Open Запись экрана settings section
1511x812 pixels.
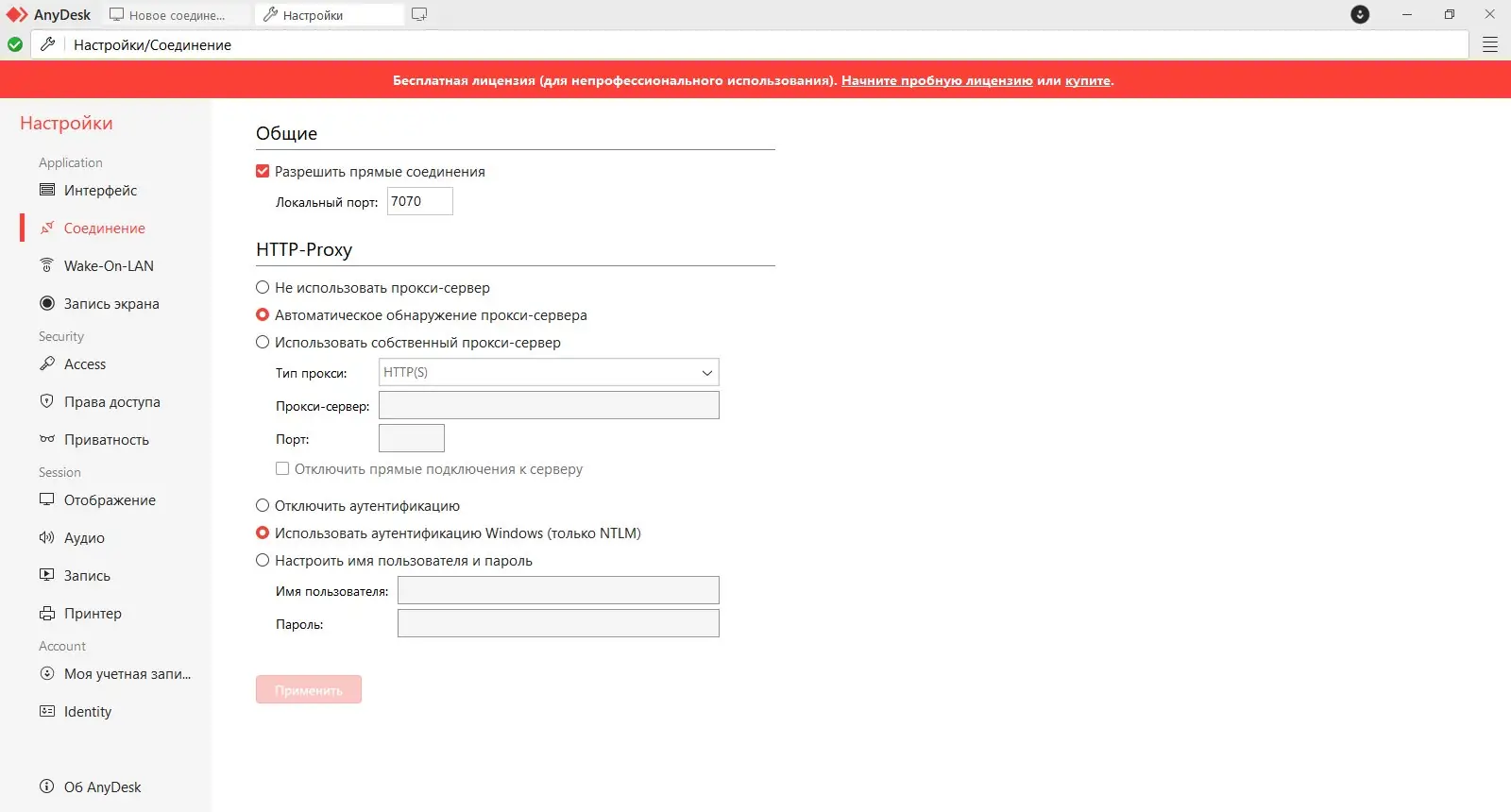111,303
